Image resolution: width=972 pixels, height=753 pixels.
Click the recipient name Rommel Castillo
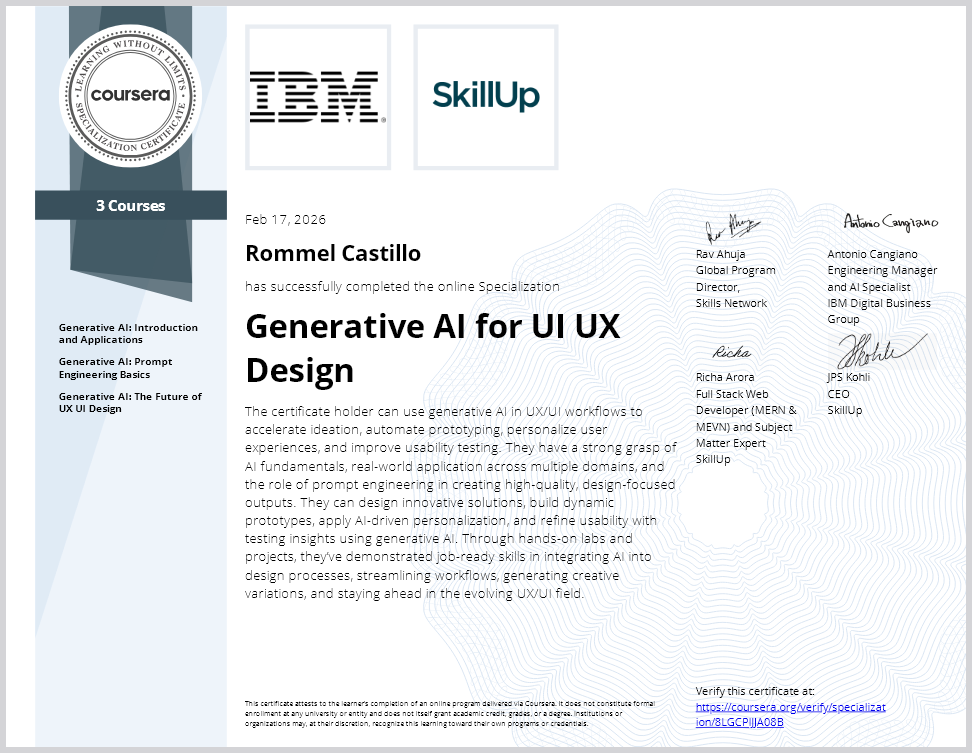pos(333,253)
